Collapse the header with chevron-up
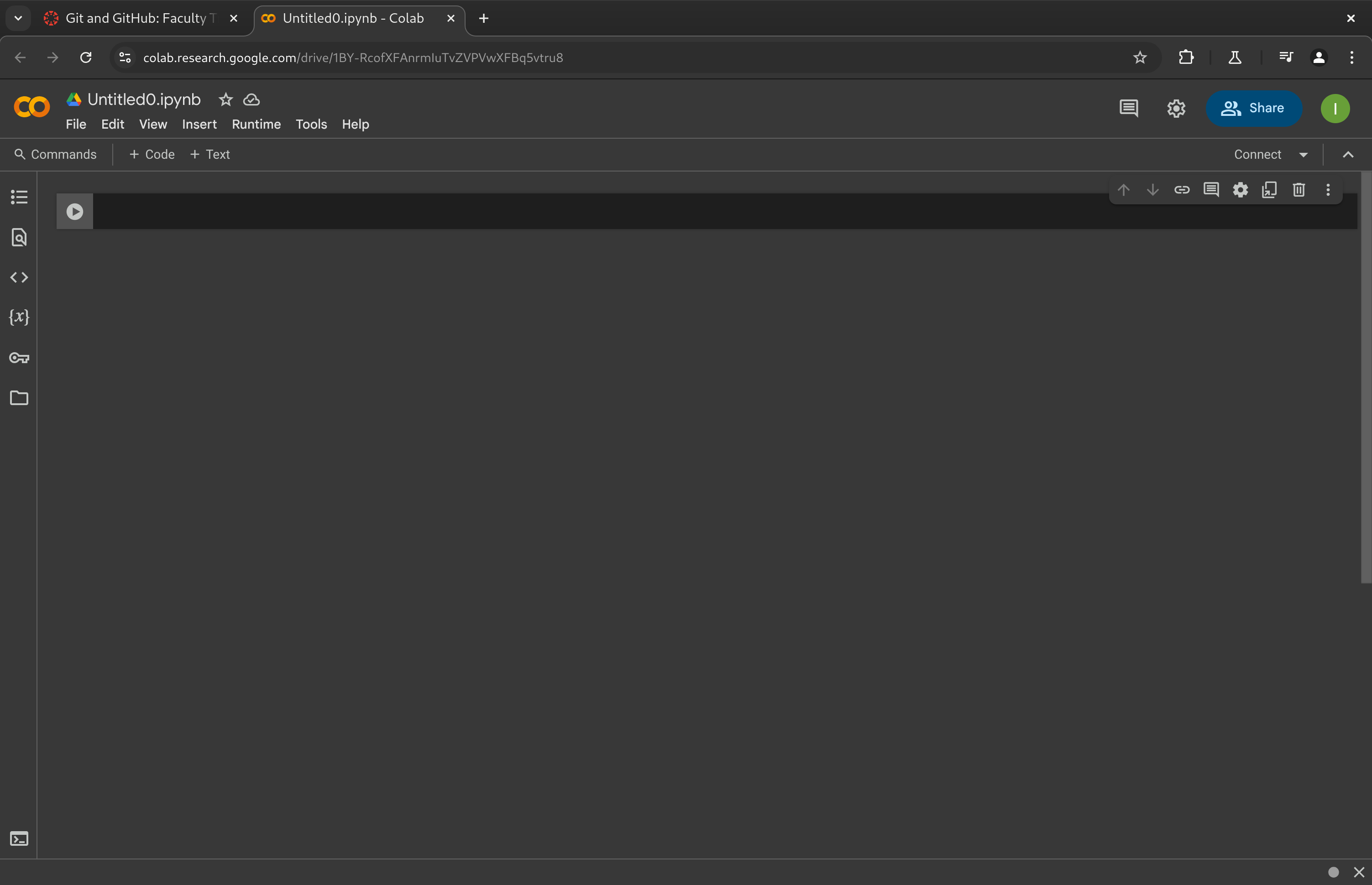 tap(1348, 155)
